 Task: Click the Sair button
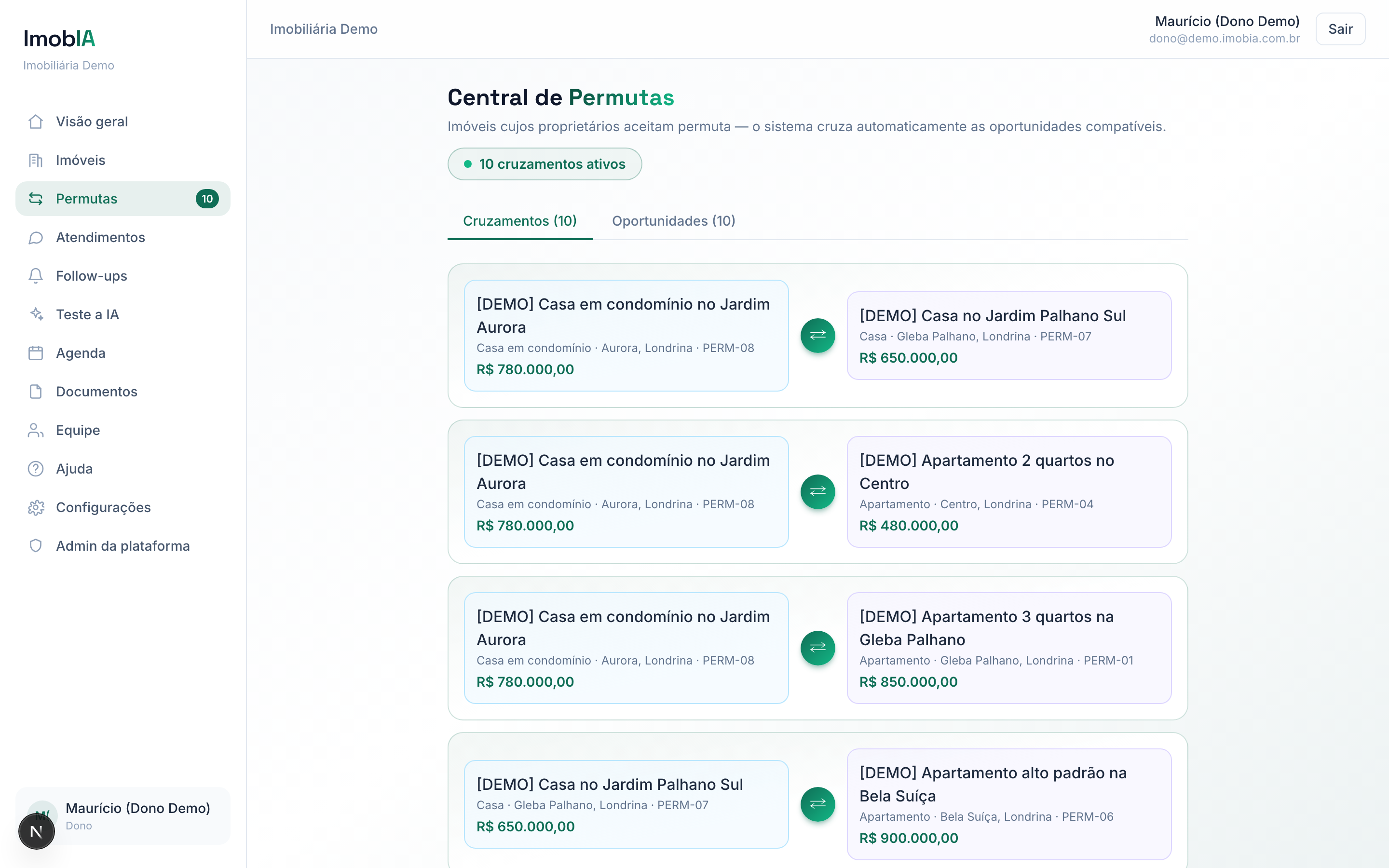1340,29
